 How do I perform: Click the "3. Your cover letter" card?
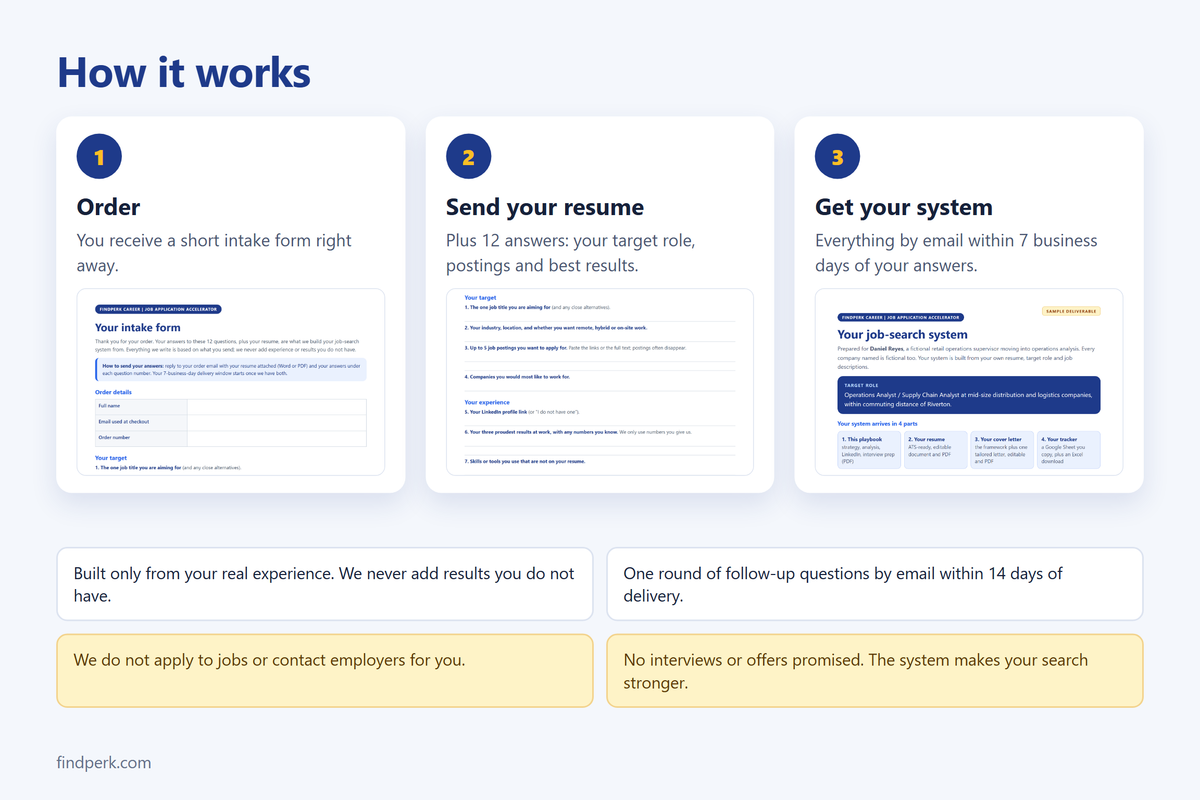[1002, 450]
